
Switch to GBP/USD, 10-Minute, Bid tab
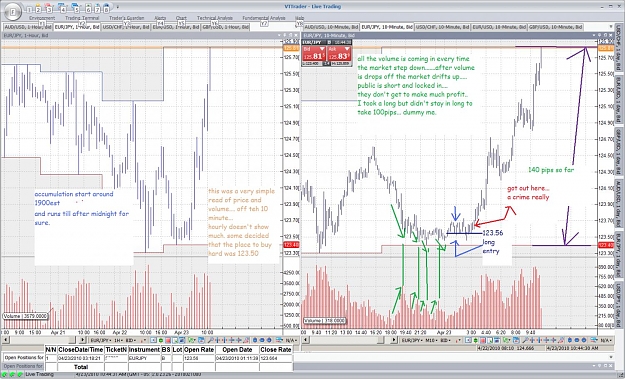(556, 27)
